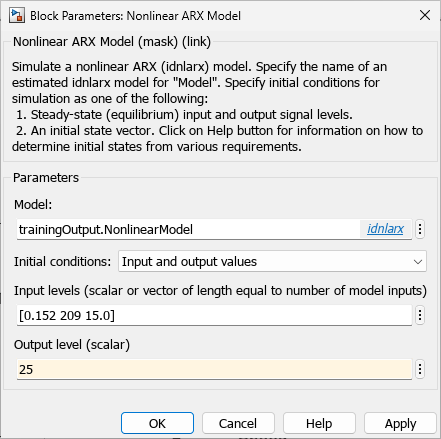Open the idnlarx link in Model field
The width and height of the screenshot is (441, 439).
[385, 229]
